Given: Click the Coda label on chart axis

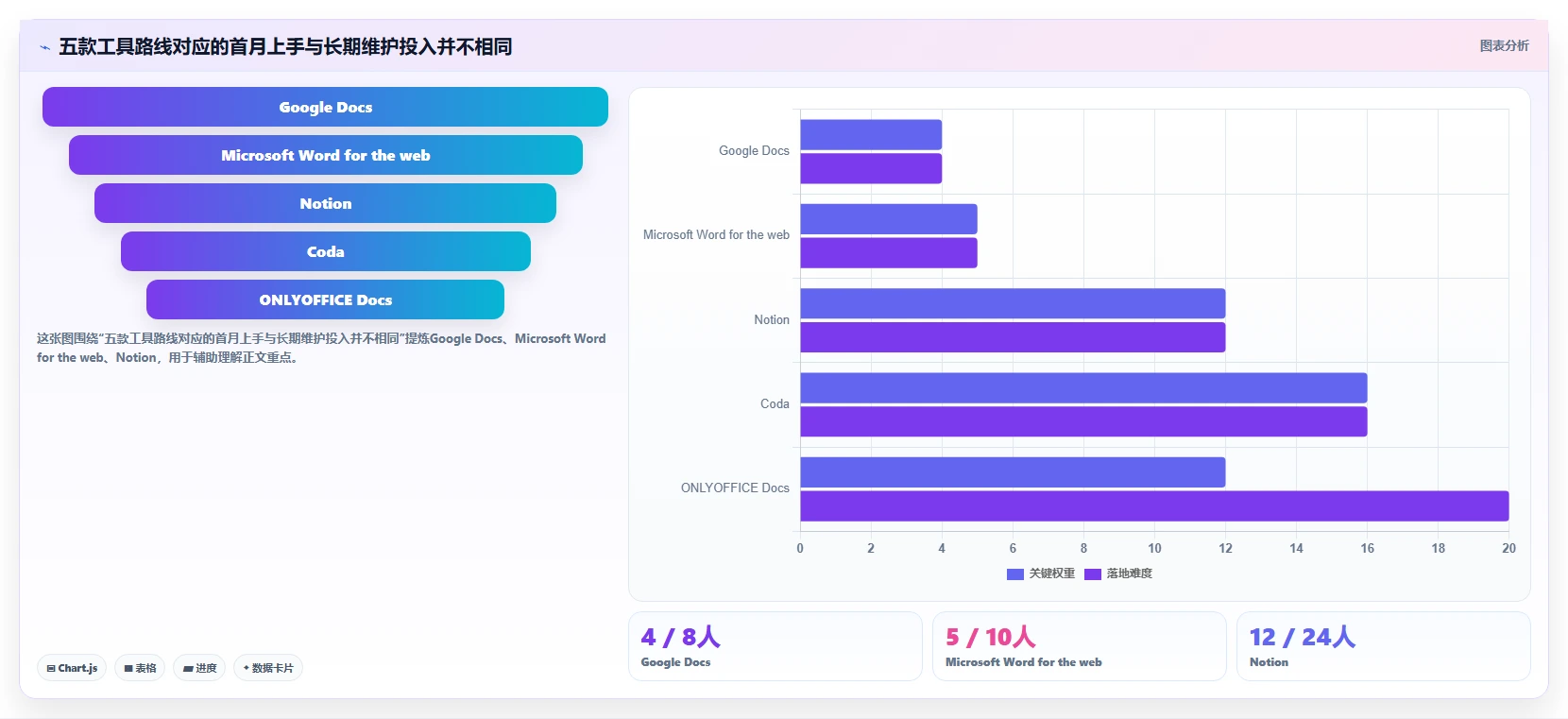Looking at the screenshot, I should (775, 403).
